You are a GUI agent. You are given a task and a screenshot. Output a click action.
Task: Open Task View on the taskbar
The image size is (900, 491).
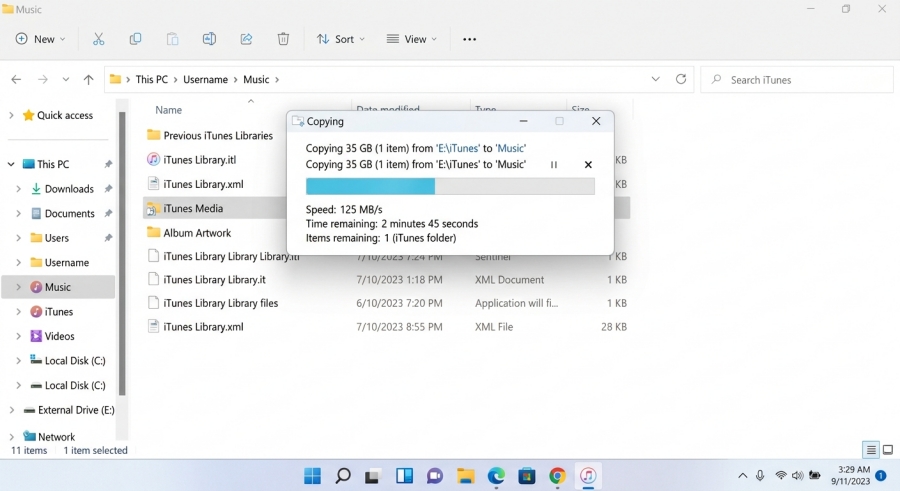tap(373, 475)
